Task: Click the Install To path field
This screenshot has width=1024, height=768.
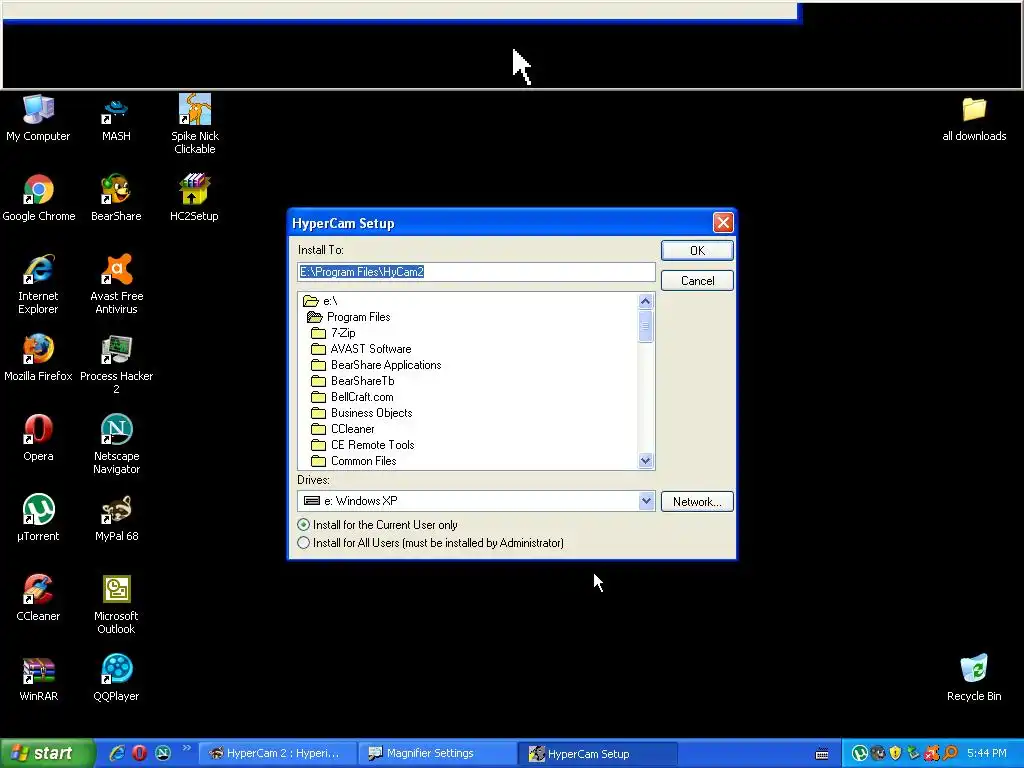Action: (476, 272)
